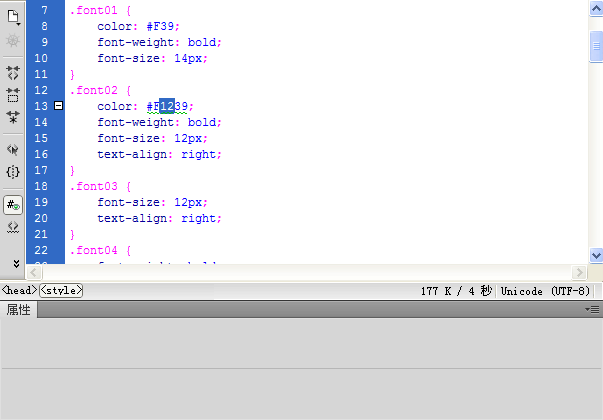Image resolution: width=603 pixels, height=420 pixels.
Task: Show more coding toolbar buttons
Action: click(15, 263)
